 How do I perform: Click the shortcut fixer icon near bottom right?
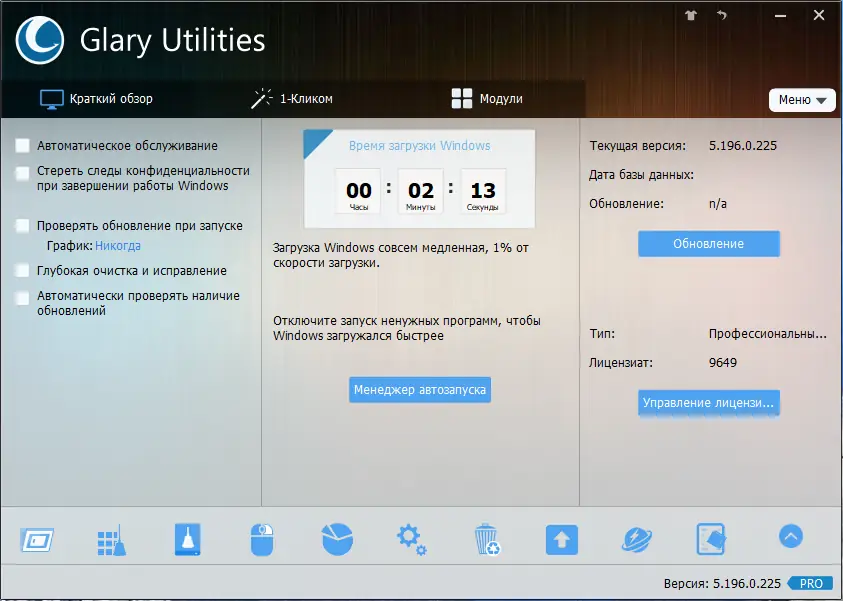point(711,538)
